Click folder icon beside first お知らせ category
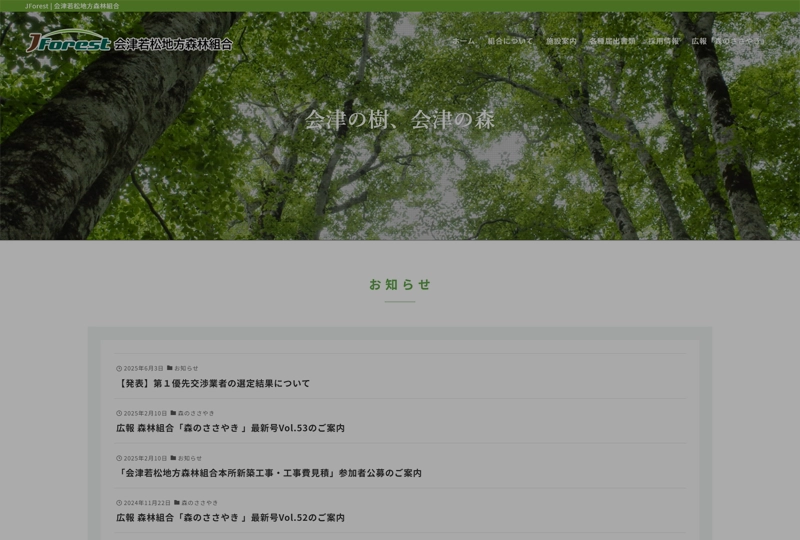 click(170, 368)
